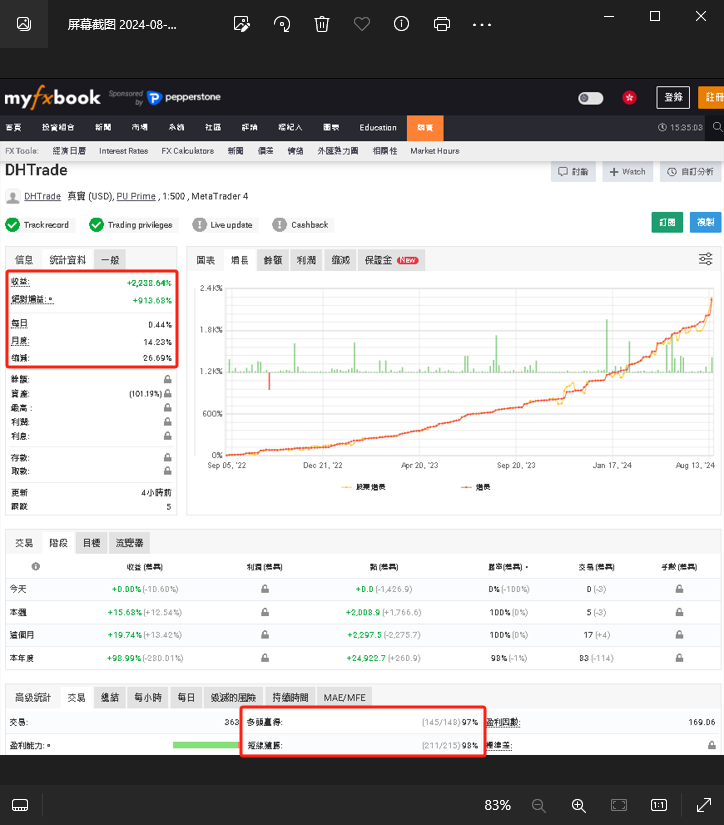The image size is (724, 825).
Task: Click the myfxbook logo
Action: [x=52, y=97]
